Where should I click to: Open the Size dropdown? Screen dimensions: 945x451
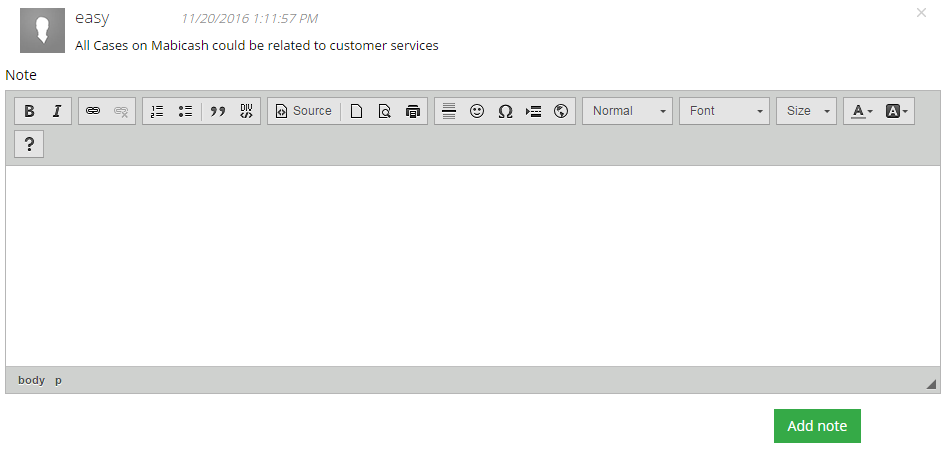[x=806, y=111]
